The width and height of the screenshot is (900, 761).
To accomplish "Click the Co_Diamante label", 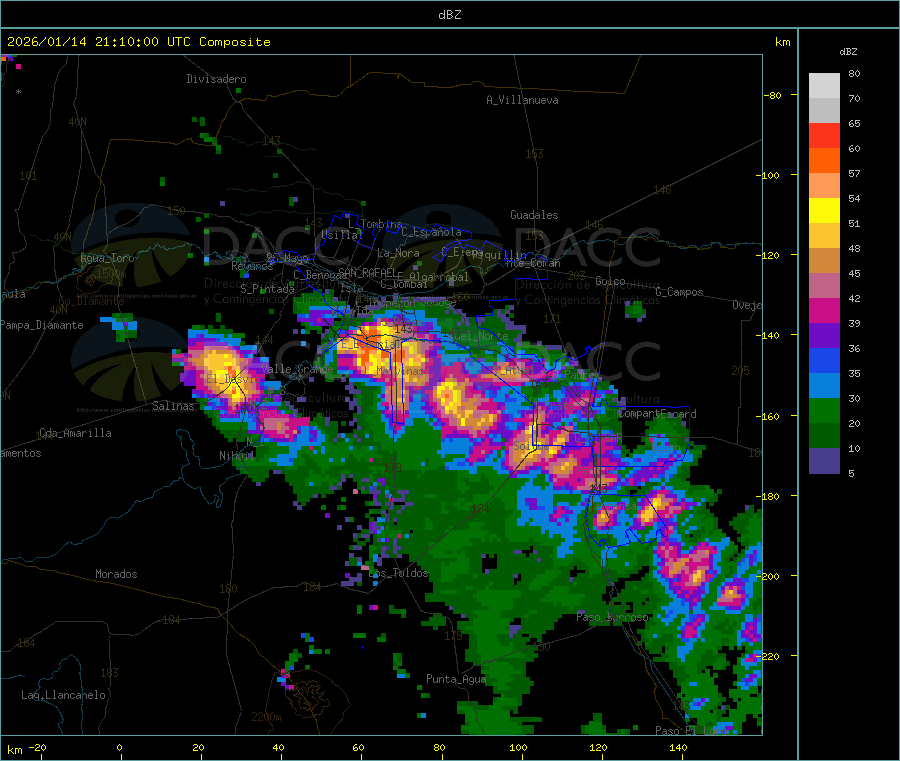I will coord(91,301).
